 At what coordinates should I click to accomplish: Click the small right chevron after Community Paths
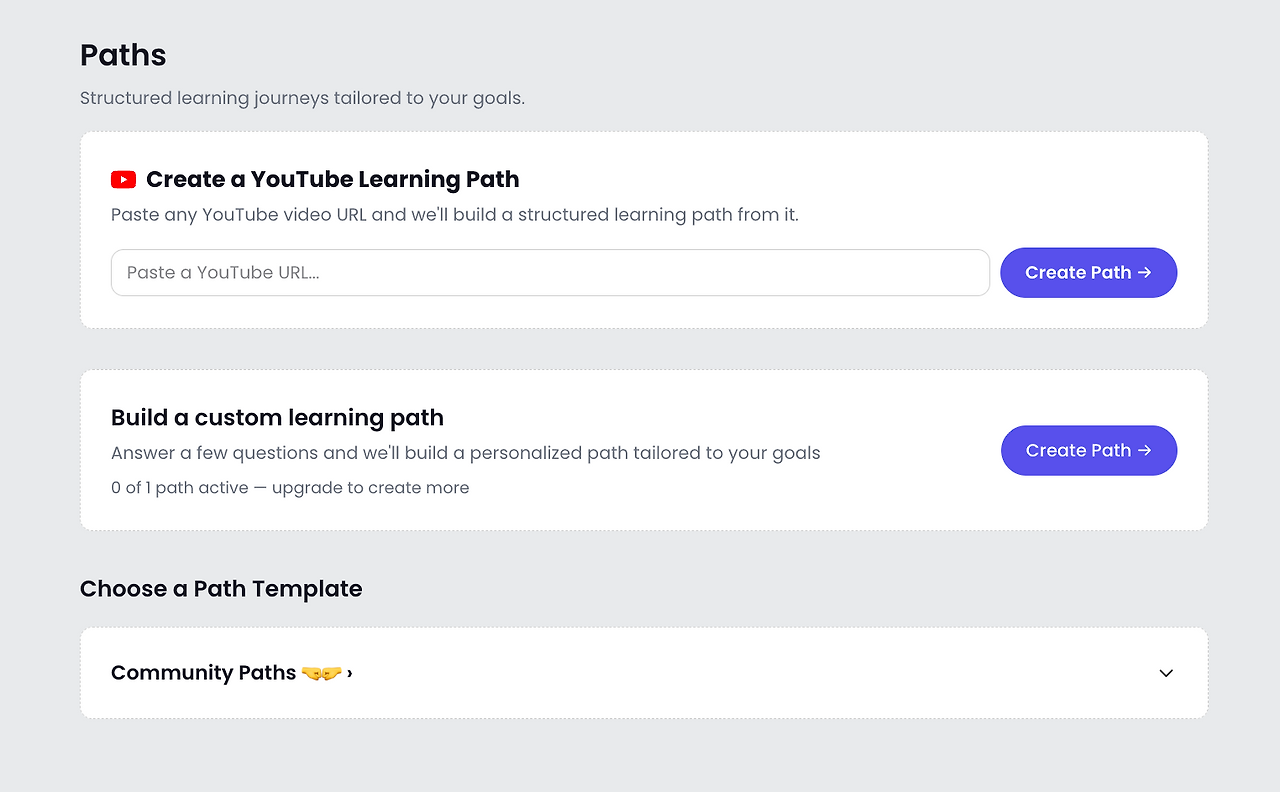tap(350, 673)
